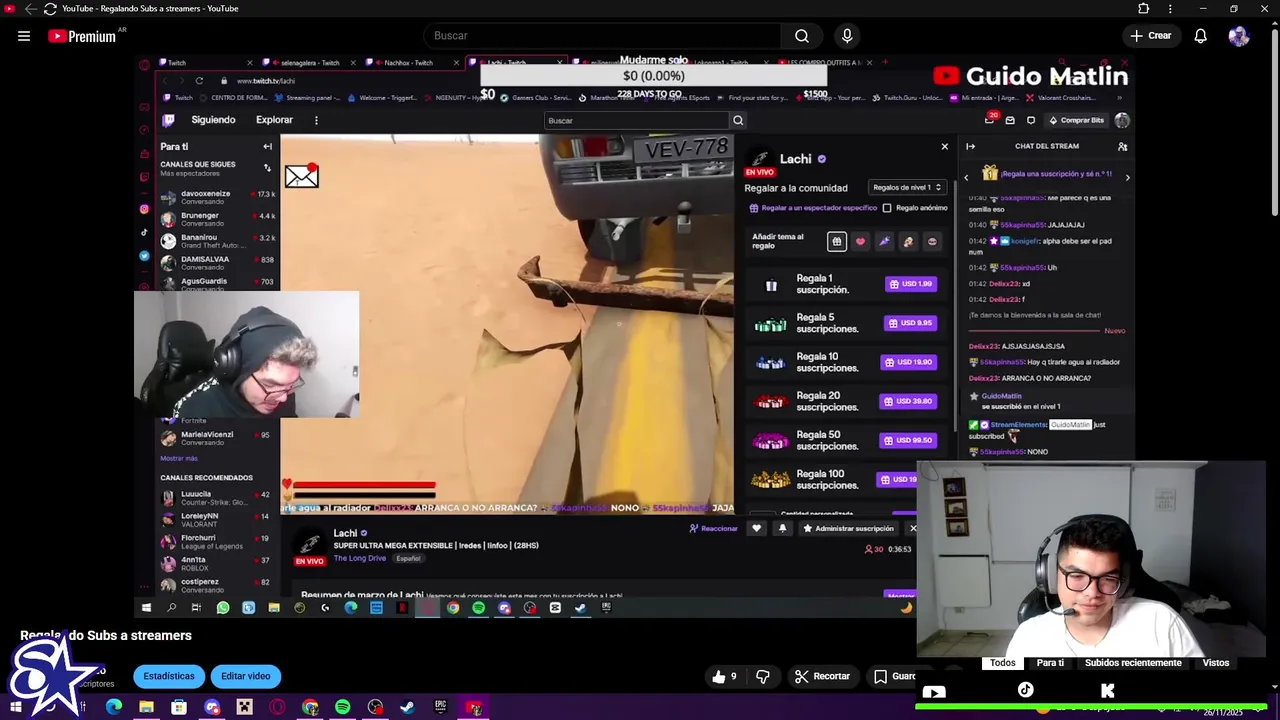Select davooxeneize channel in Twitch sidebar
Screen dimensions: 1280x720
(x=217, y=197)
